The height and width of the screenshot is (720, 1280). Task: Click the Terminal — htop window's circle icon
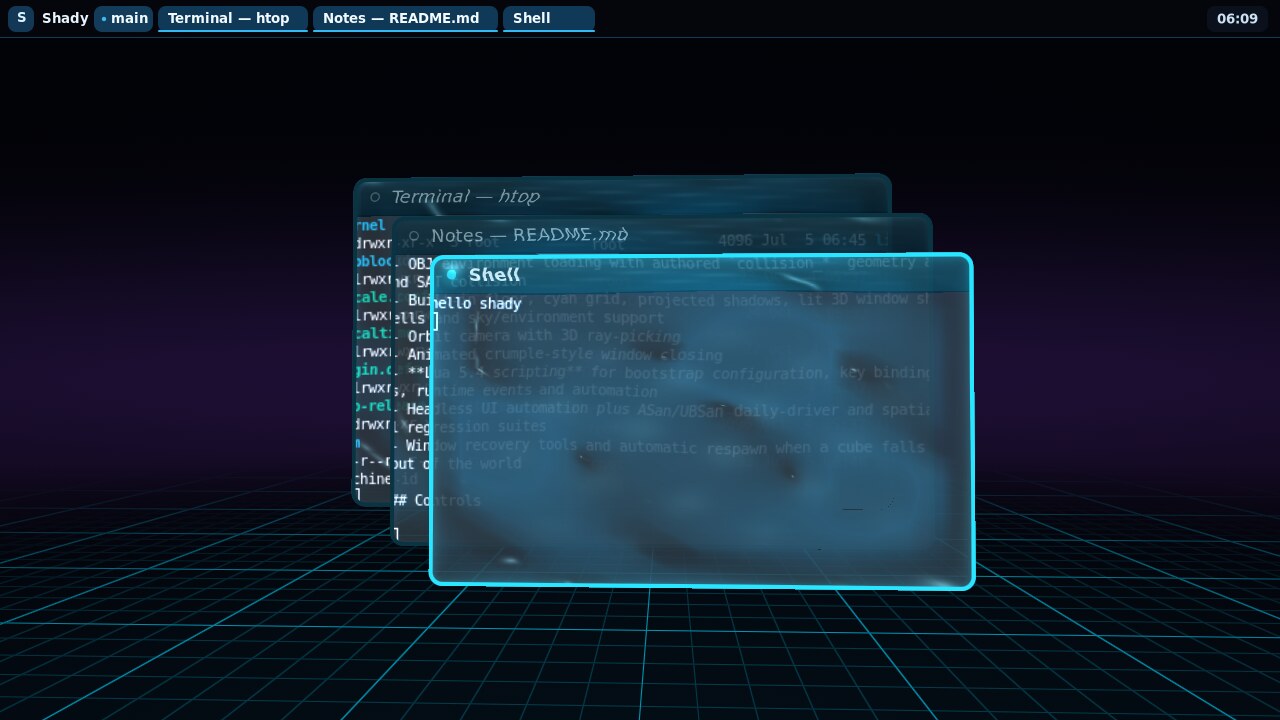pos(375,197)
